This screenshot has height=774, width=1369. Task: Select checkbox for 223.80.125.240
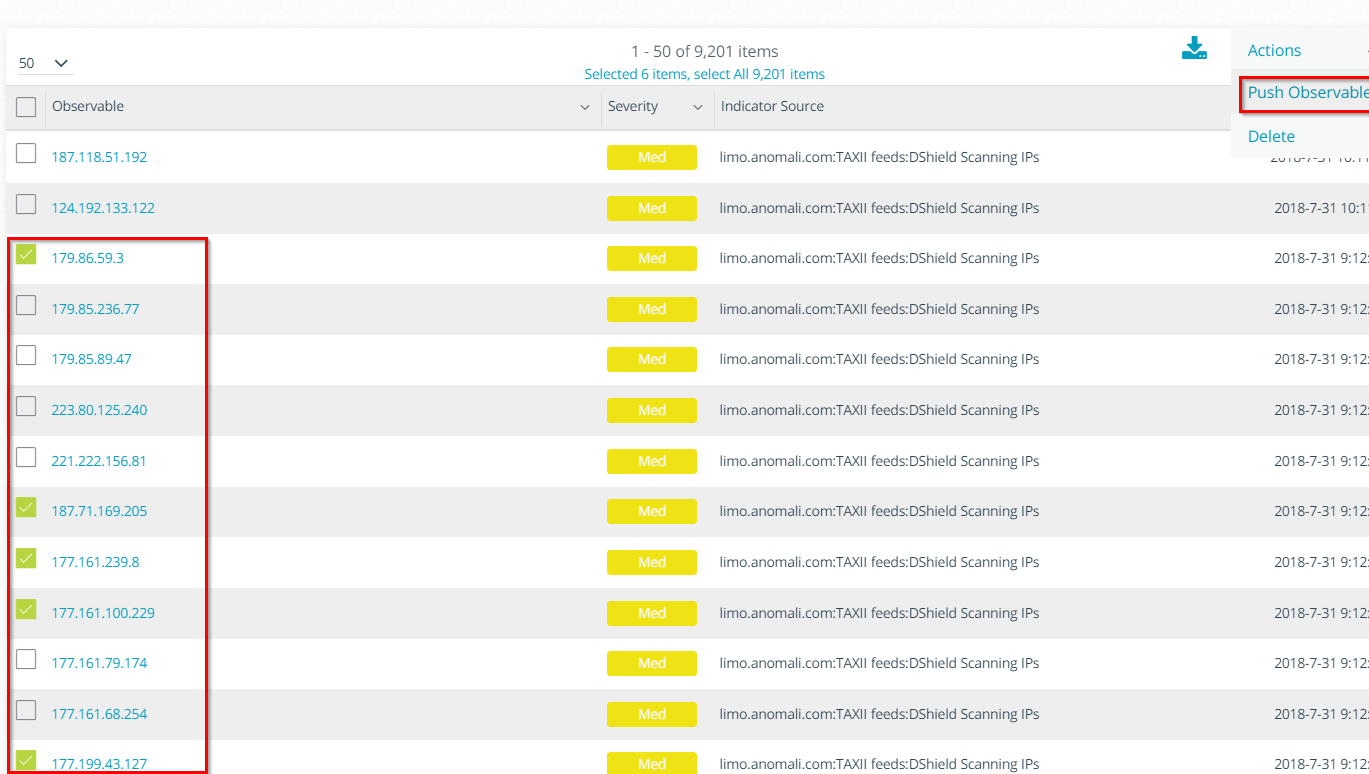(26, 407)
